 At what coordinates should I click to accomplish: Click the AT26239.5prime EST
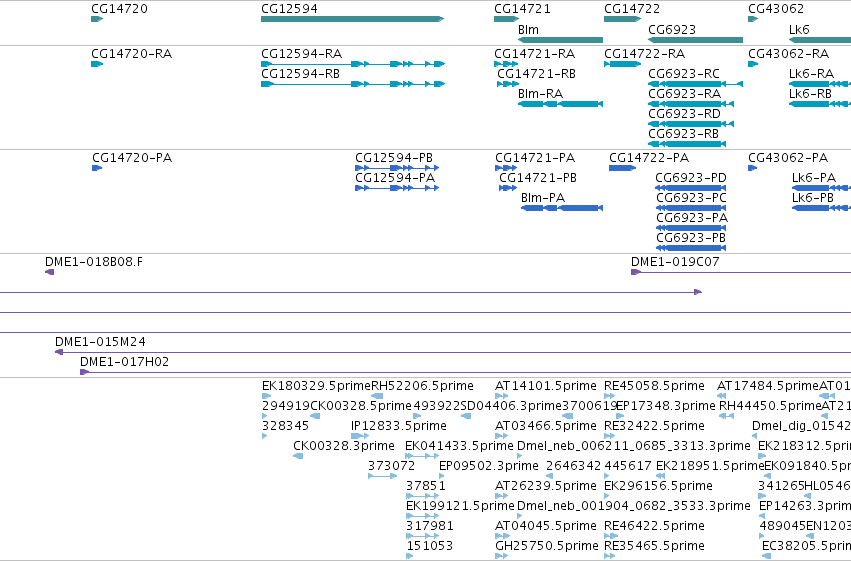tap(501, 496)
